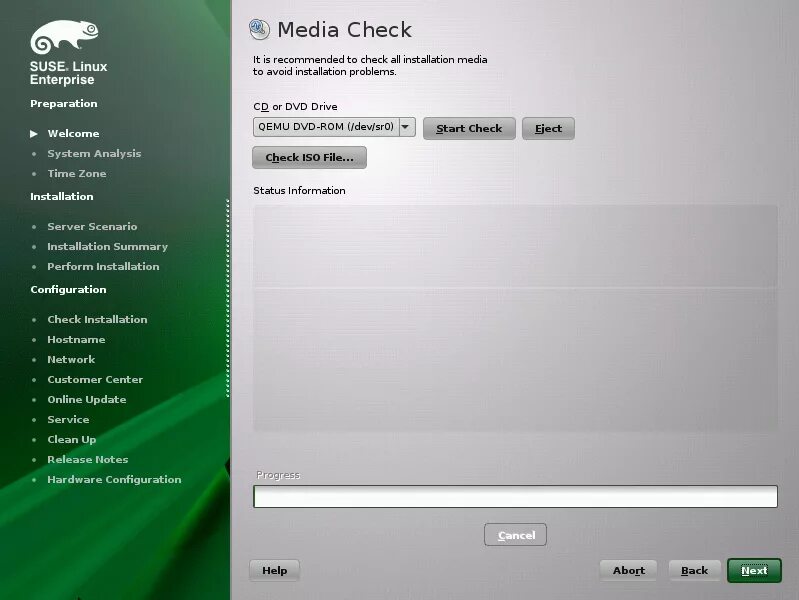Image resolution: width=799 pixels, height=600 pixels.
Task: Cancel the media check
Action: 515,535
